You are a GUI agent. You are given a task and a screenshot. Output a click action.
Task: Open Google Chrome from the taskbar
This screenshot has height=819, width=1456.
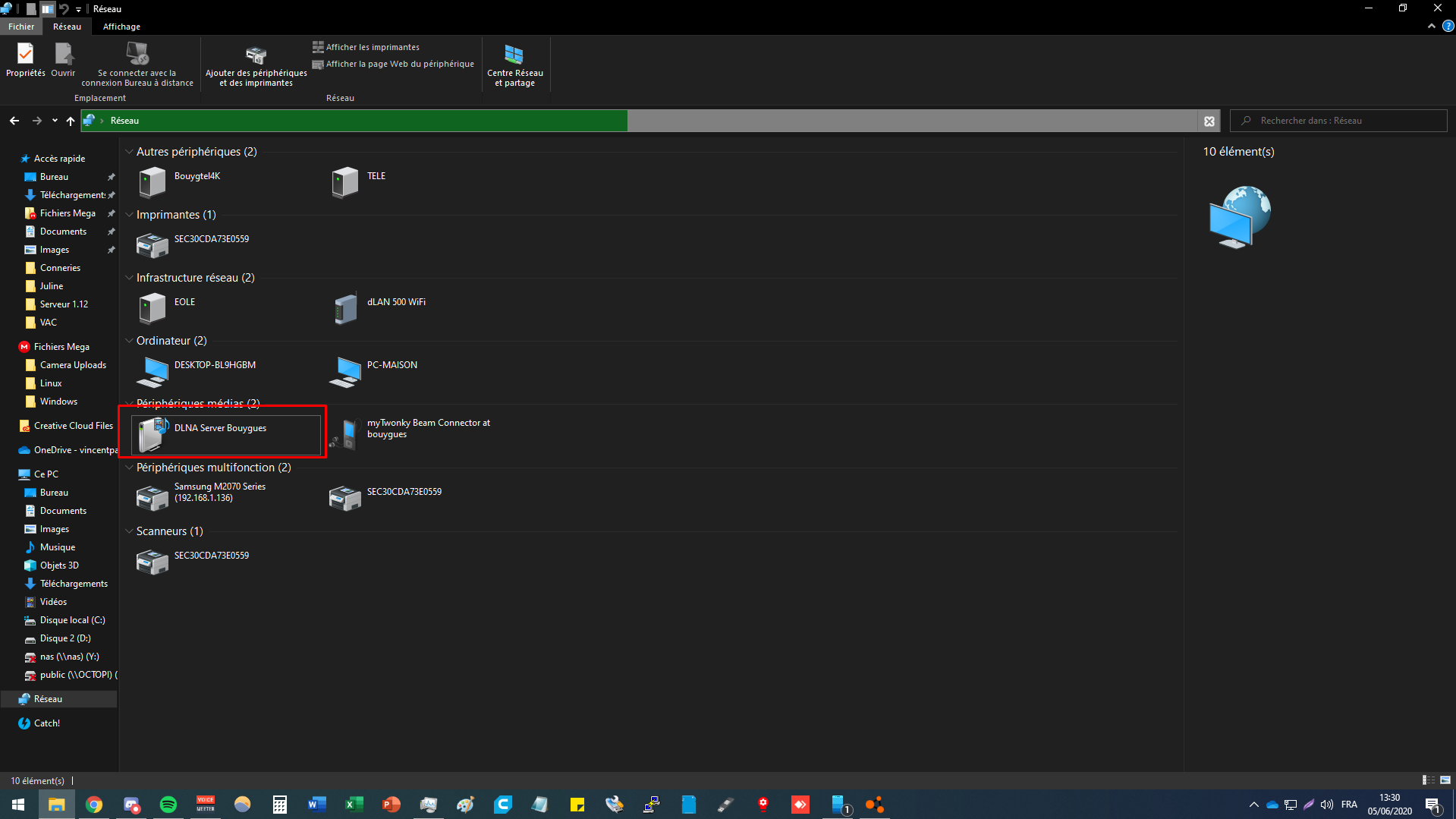click(94, 805)
